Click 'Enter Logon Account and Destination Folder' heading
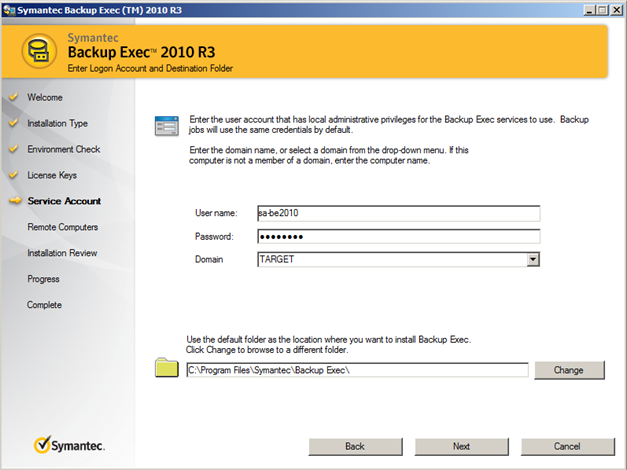This screenshot has height=470, width=627. tap(150, 68)
